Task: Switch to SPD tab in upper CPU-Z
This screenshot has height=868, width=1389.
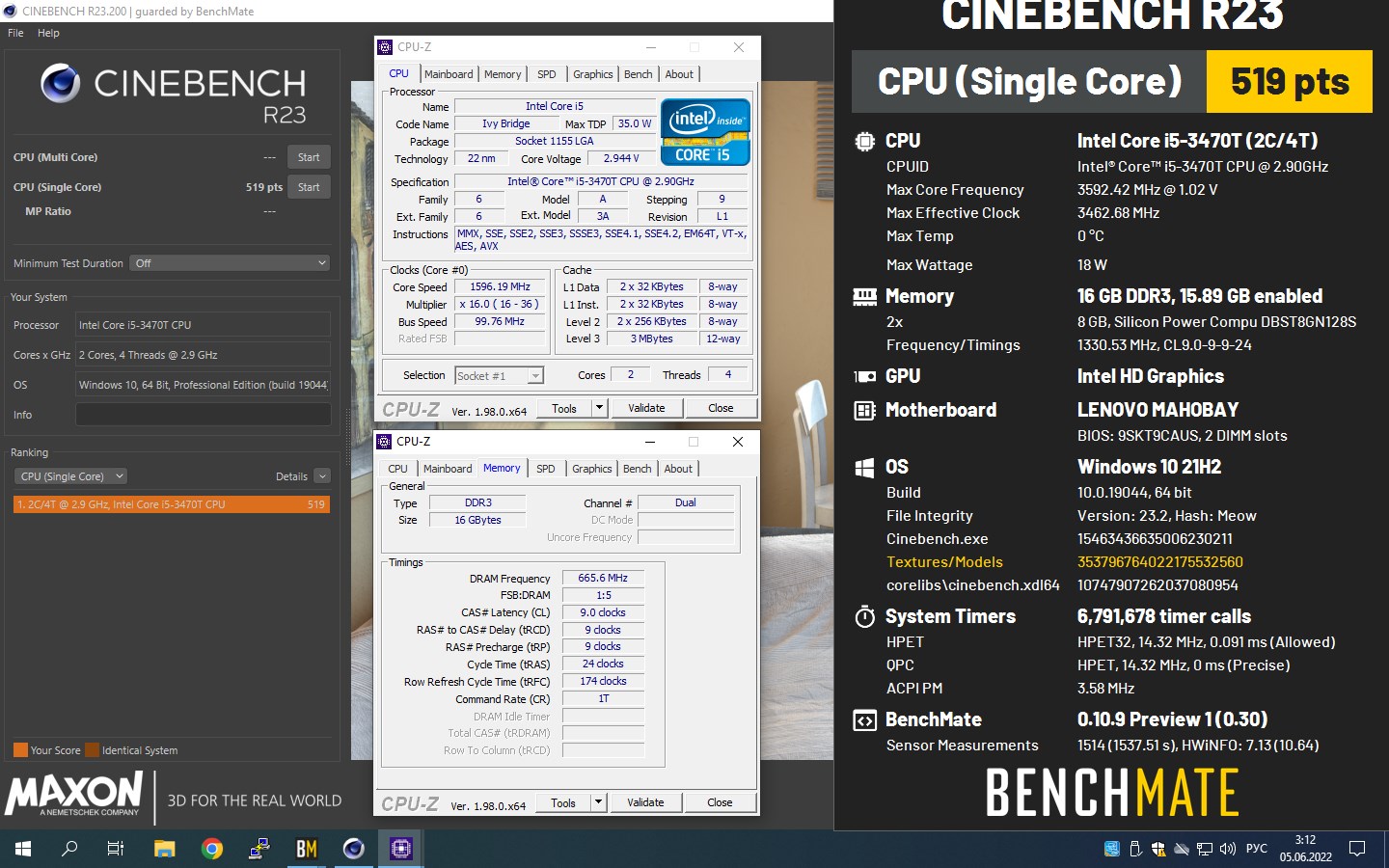Action: [547, 74]
